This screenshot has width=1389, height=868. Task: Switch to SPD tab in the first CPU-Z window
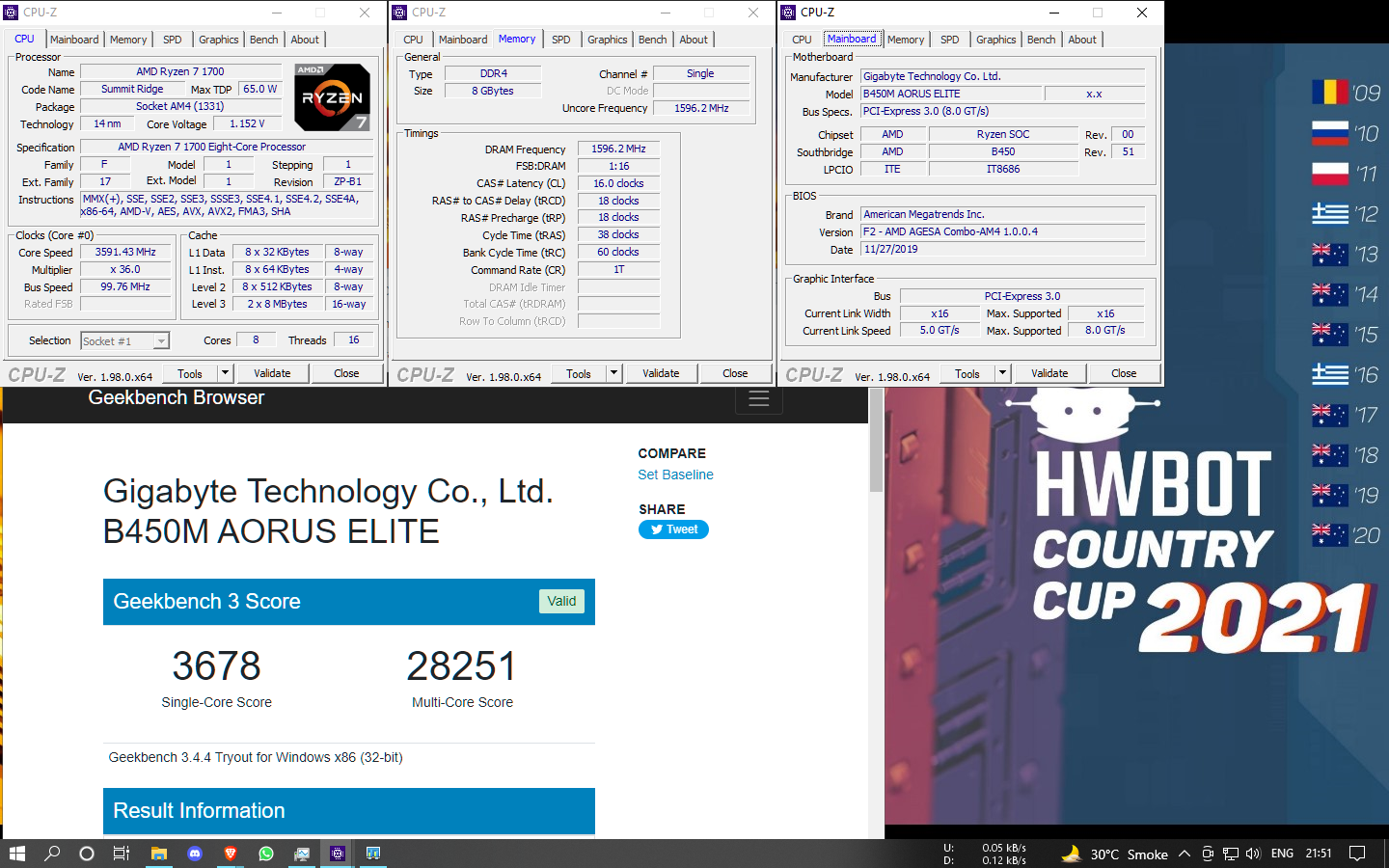pos(173,40)
